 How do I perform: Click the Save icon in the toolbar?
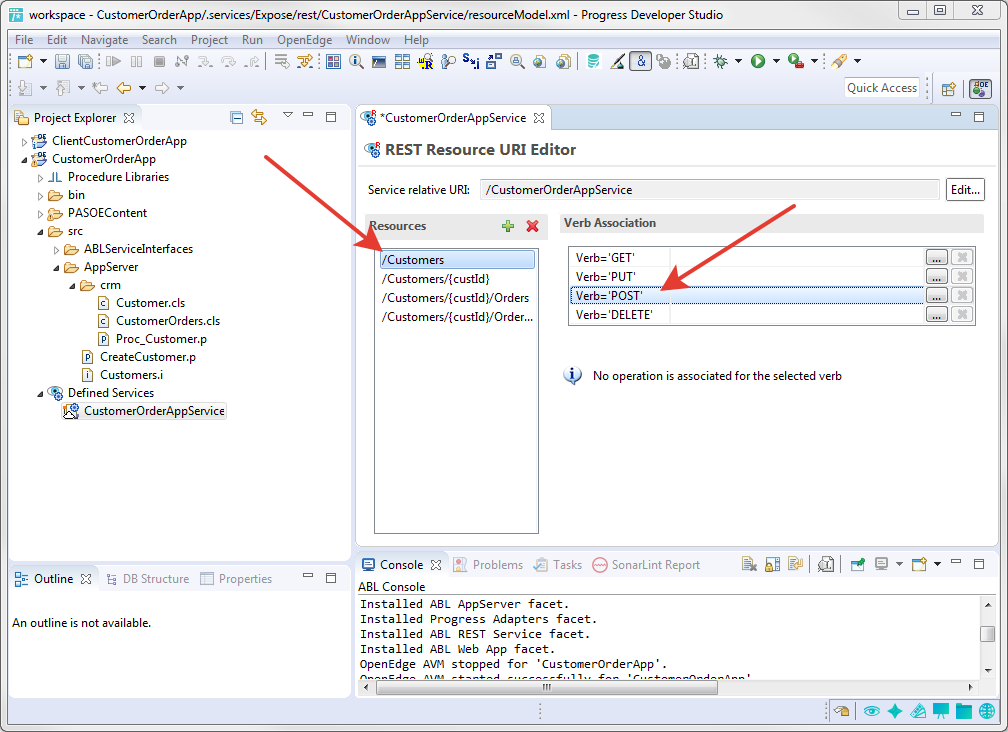62,61
